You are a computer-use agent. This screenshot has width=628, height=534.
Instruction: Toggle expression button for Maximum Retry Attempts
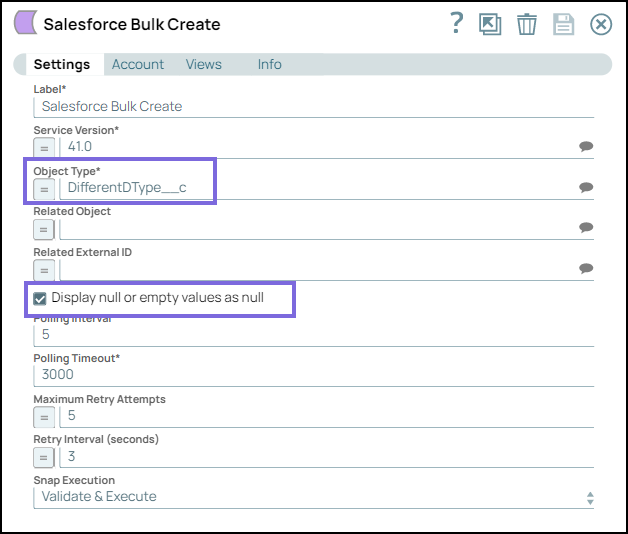tap(44, 417)
